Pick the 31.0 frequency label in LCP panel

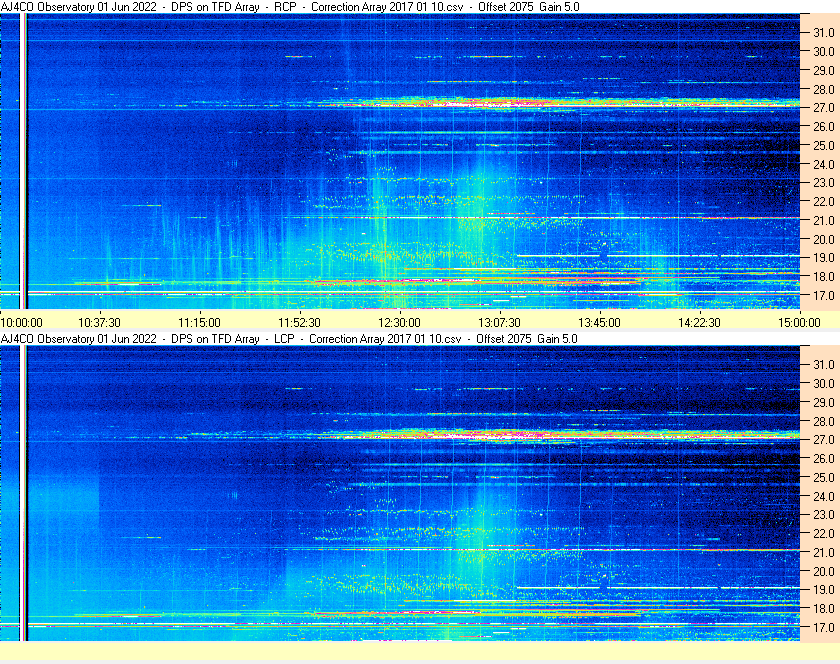[824, 364]
